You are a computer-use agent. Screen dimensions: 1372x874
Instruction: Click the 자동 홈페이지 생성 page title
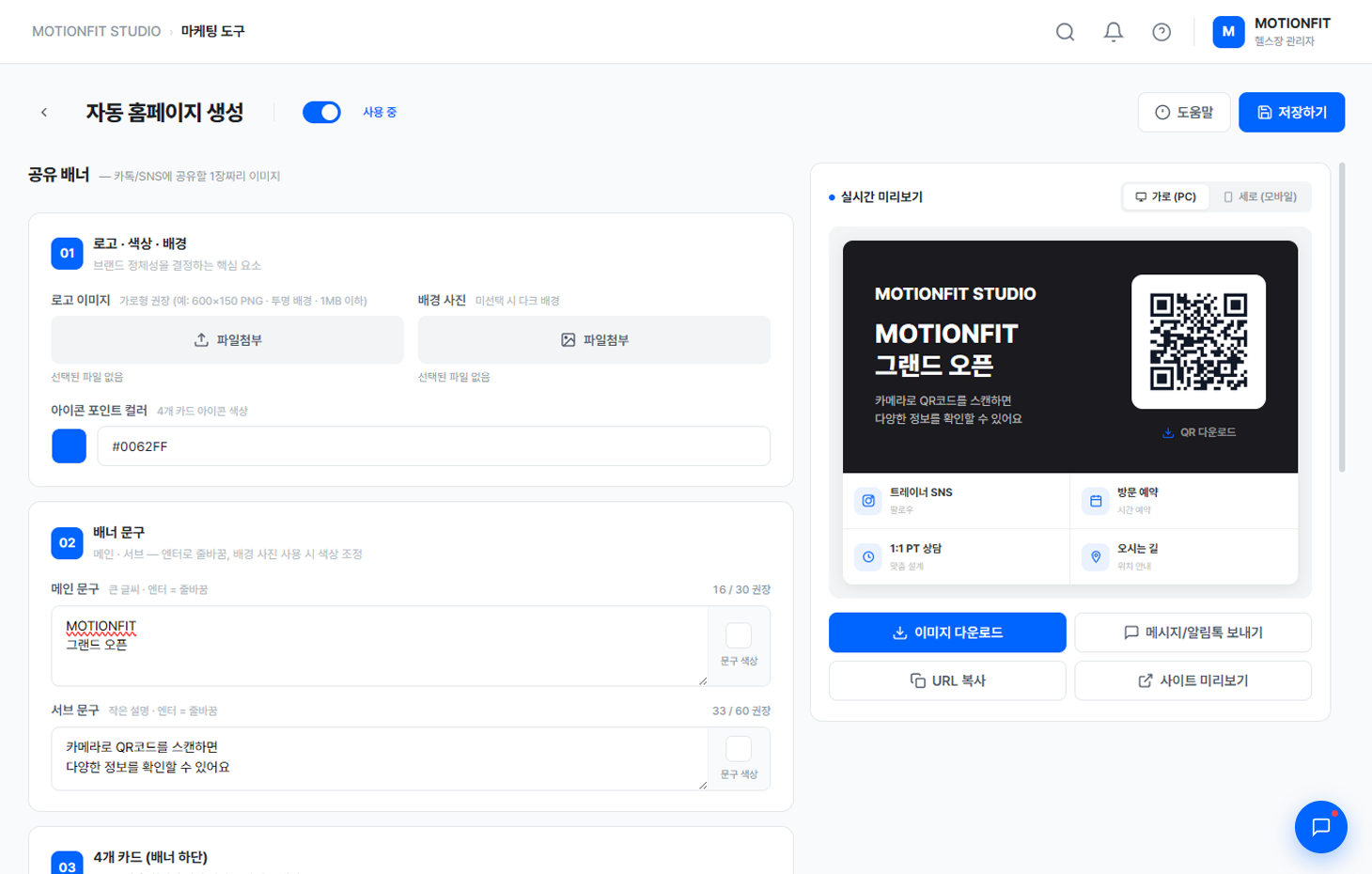pyautogui.click(x=164, y=113)
